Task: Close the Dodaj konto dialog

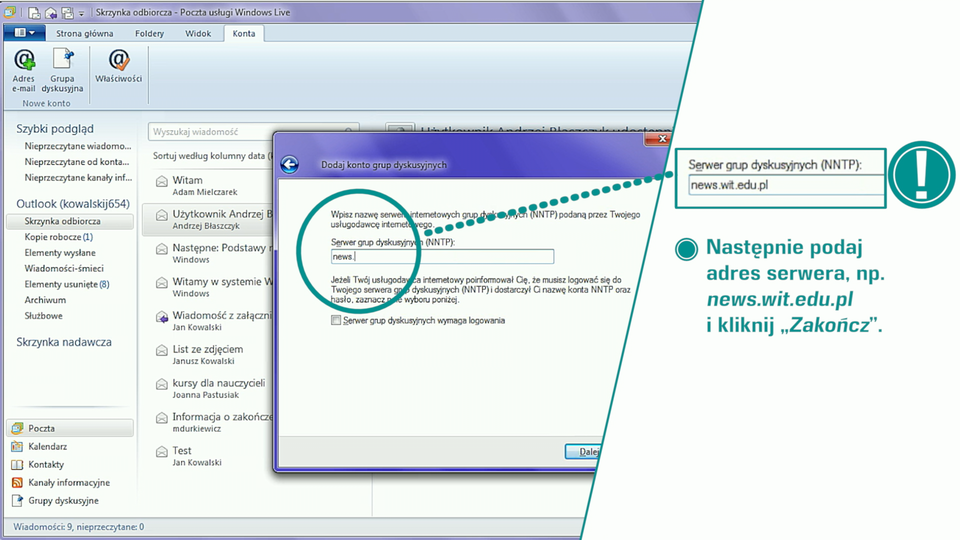Action: [x=660, y=139]
